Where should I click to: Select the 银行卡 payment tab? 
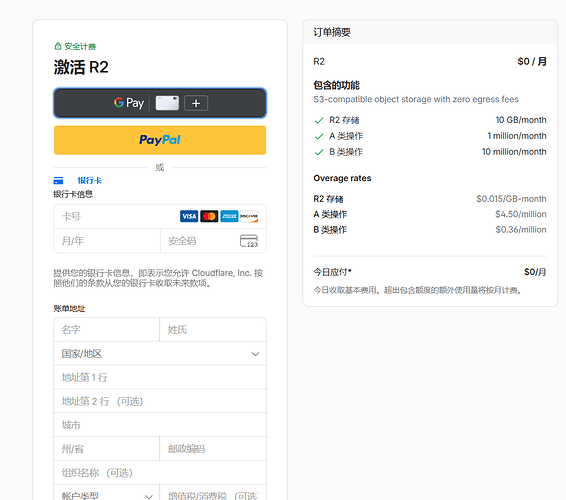point(90,181)
